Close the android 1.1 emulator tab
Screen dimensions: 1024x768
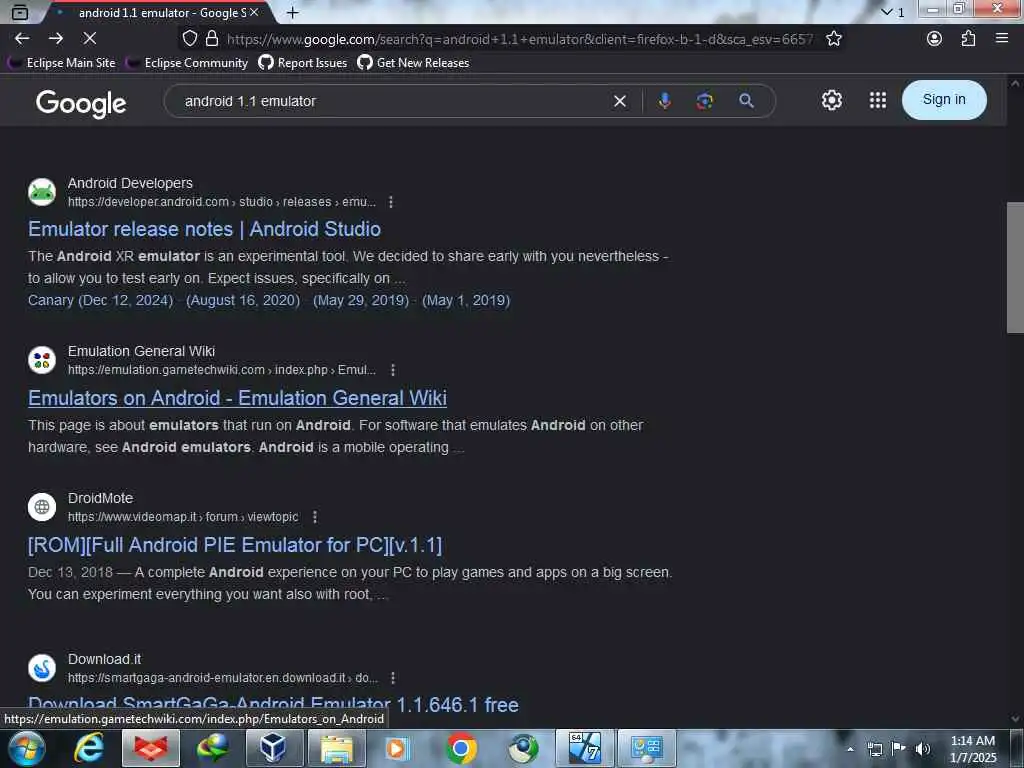point(254,12)
